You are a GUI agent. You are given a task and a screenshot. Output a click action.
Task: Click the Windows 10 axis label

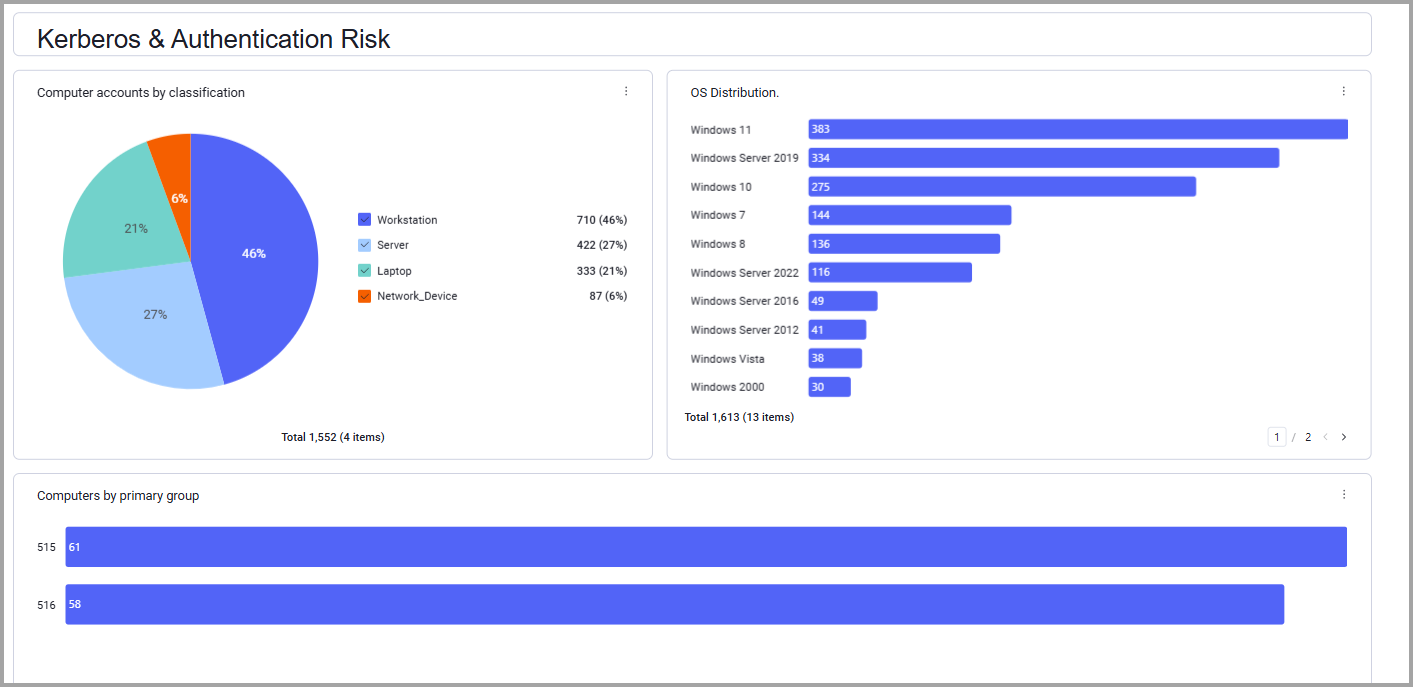click(720, 187)
